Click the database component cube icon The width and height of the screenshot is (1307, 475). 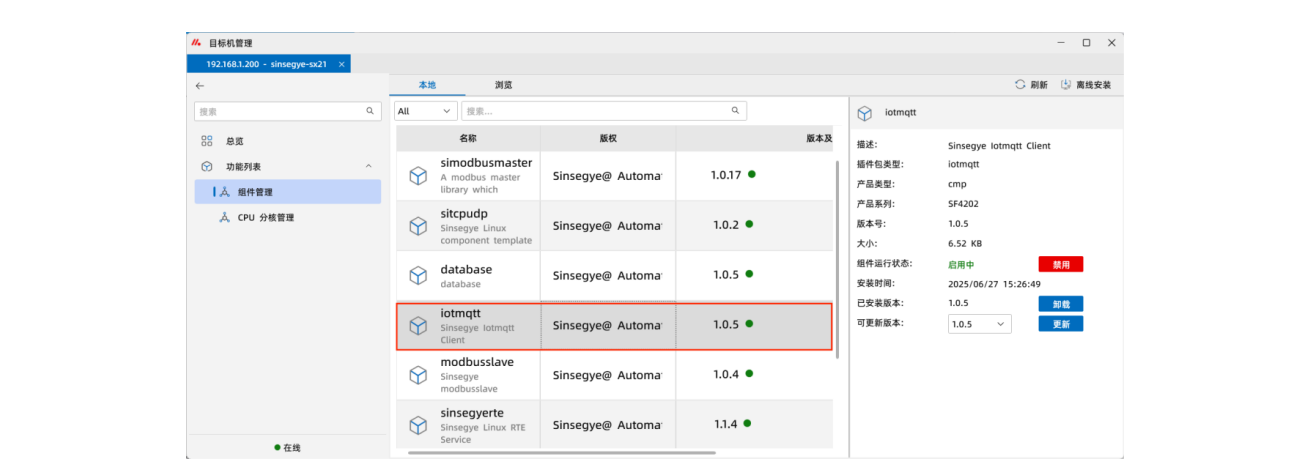(x=418, y=275)
